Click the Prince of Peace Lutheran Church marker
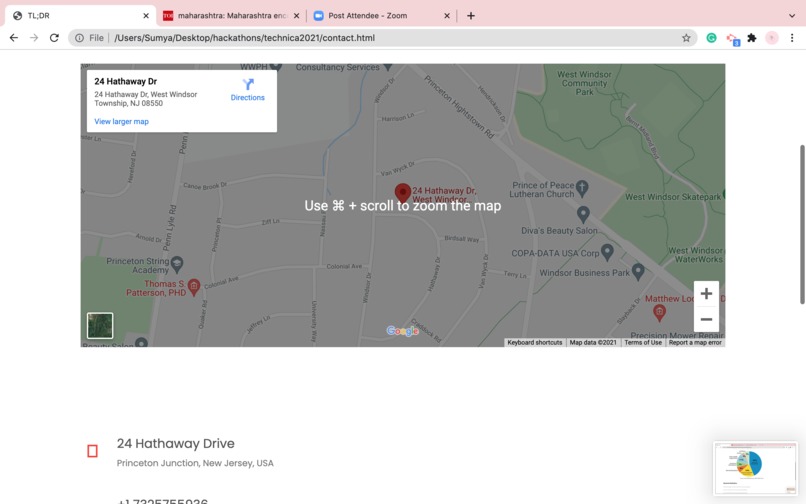Viewport: 806px width, 504px height. coord(582,188)
